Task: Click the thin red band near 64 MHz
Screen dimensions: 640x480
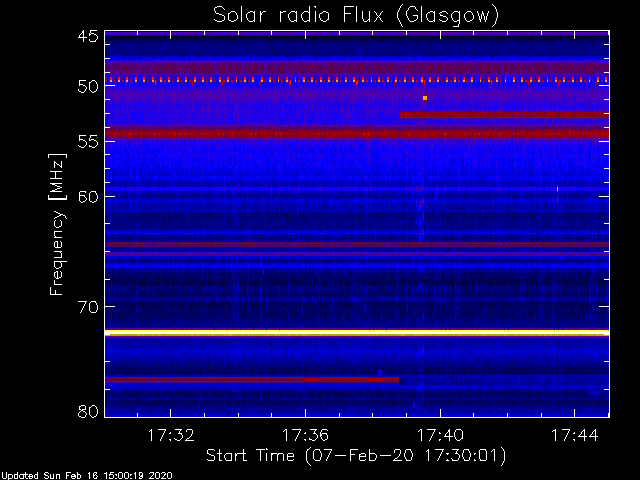Action: click(357, 244)
